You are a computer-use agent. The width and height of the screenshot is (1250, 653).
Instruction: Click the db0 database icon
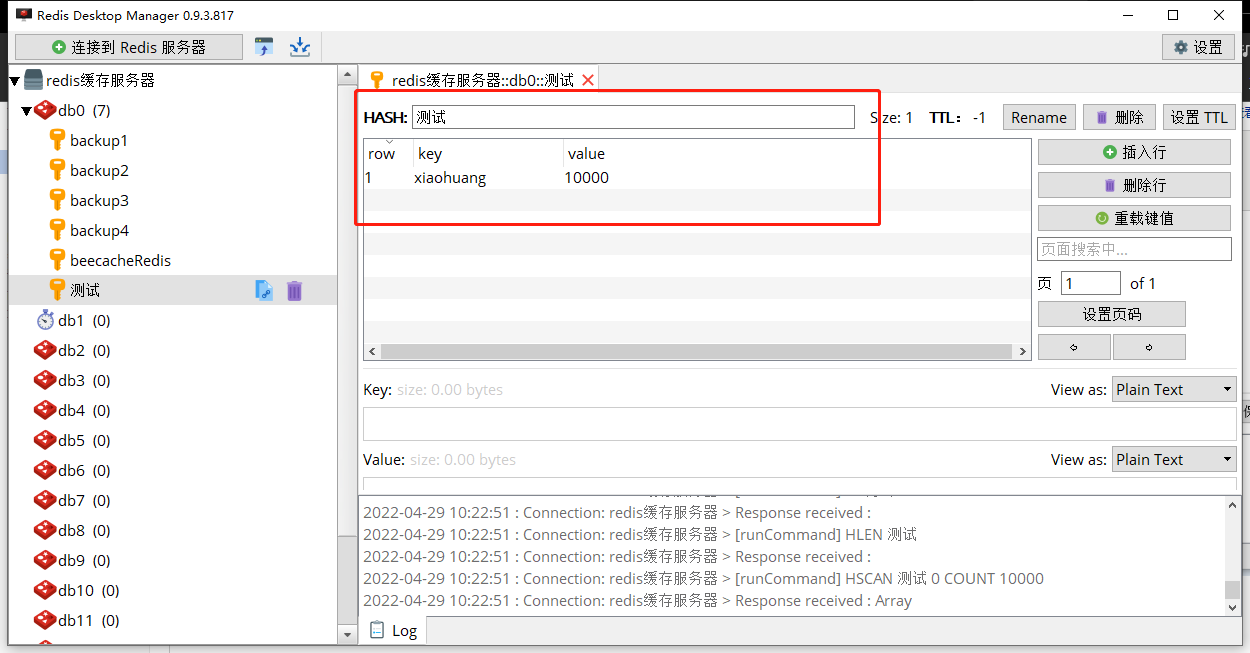point(45,110)
